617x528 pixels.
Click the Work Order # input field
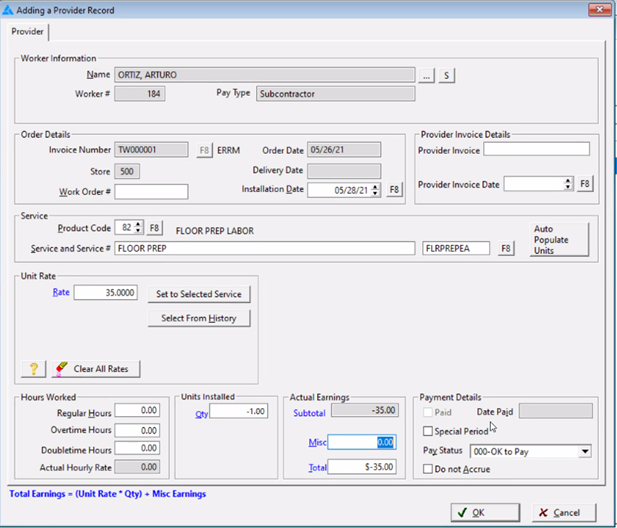click(151, 191)
